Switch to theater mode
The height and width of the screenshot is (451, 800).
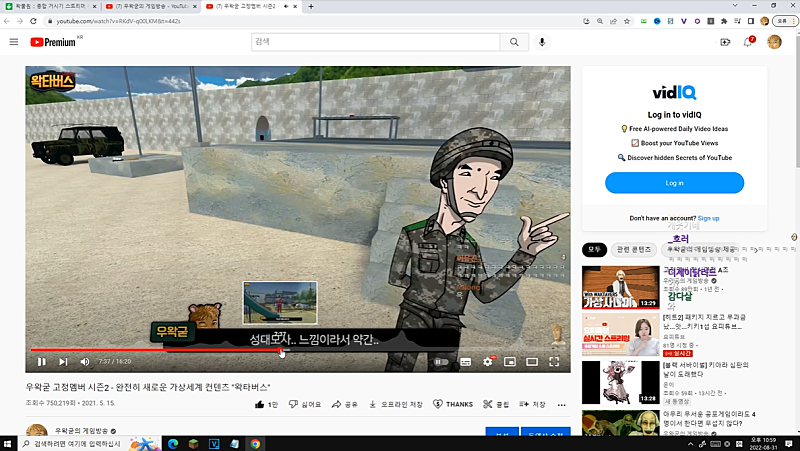click(532, 362)
